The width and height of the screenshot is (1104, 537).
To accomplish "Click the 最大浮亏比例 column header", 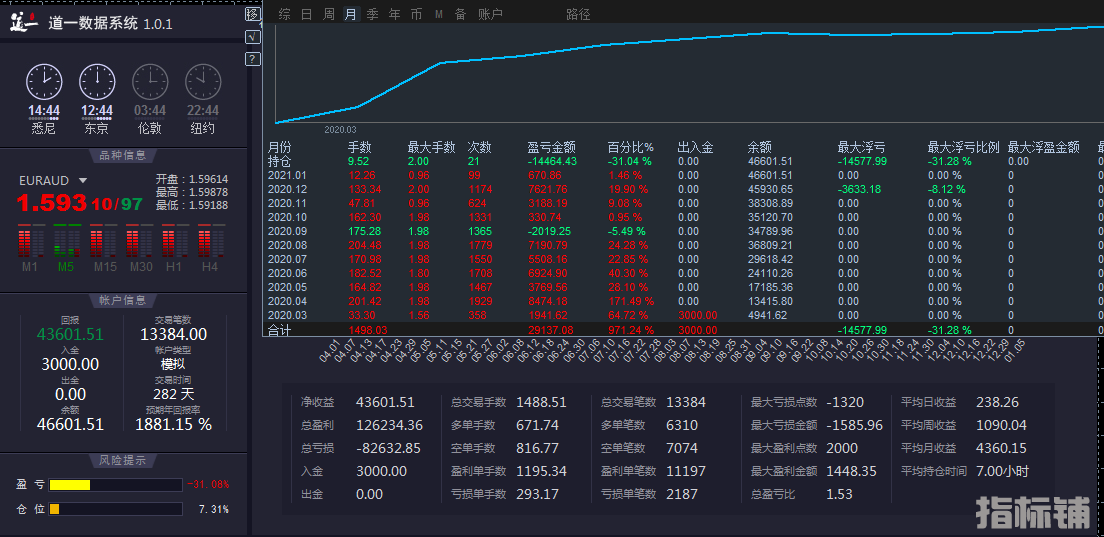I will coord(964,147).
